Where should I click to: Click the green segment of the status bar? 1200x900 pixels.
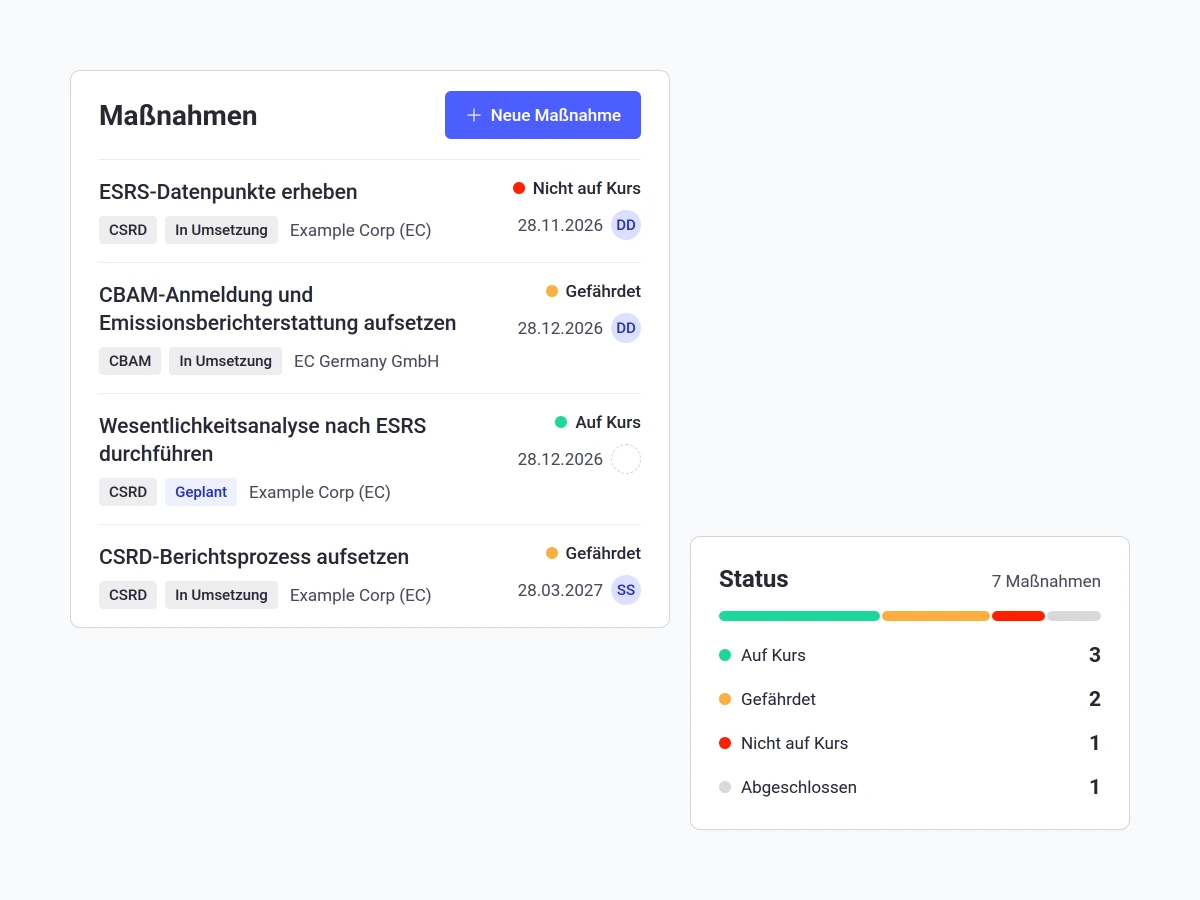799,616
